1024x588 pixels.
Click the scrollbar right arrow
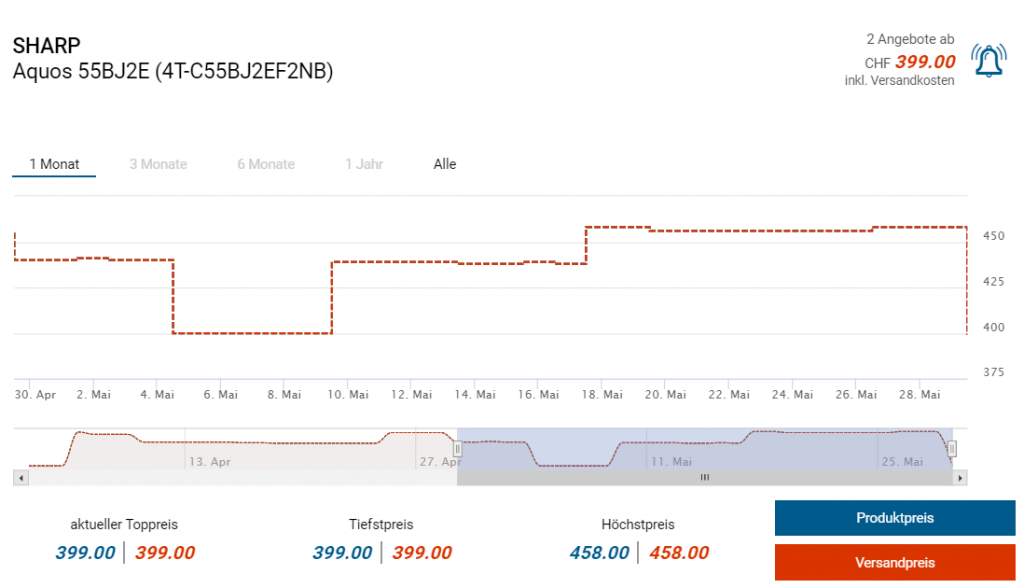[961, 478]
